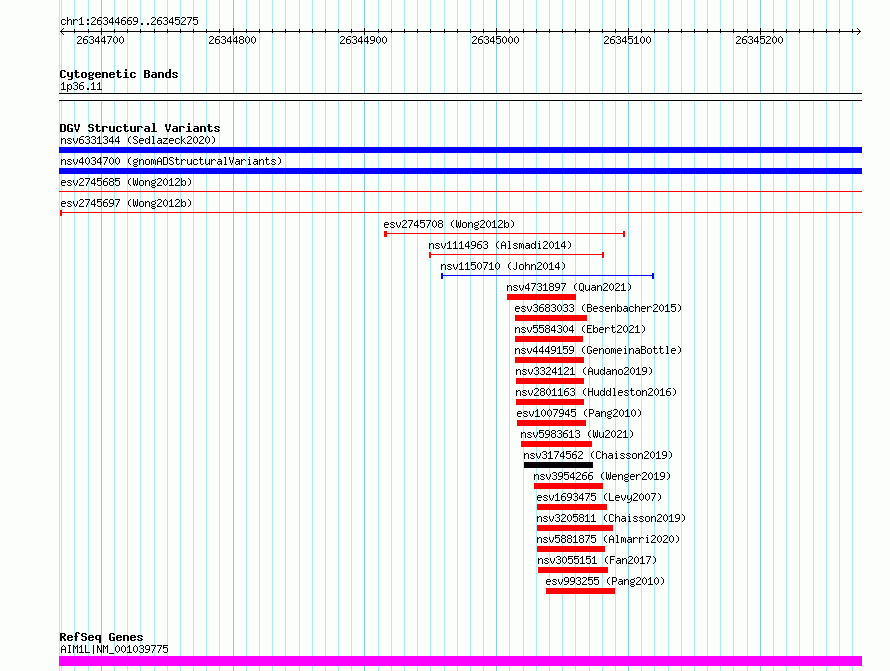The width and height of the screenshot is (890, 671).
Task: Open nsv3174562 (Chaisson2019) variant label
Action: pyautogui.click(x=598, y=455)
